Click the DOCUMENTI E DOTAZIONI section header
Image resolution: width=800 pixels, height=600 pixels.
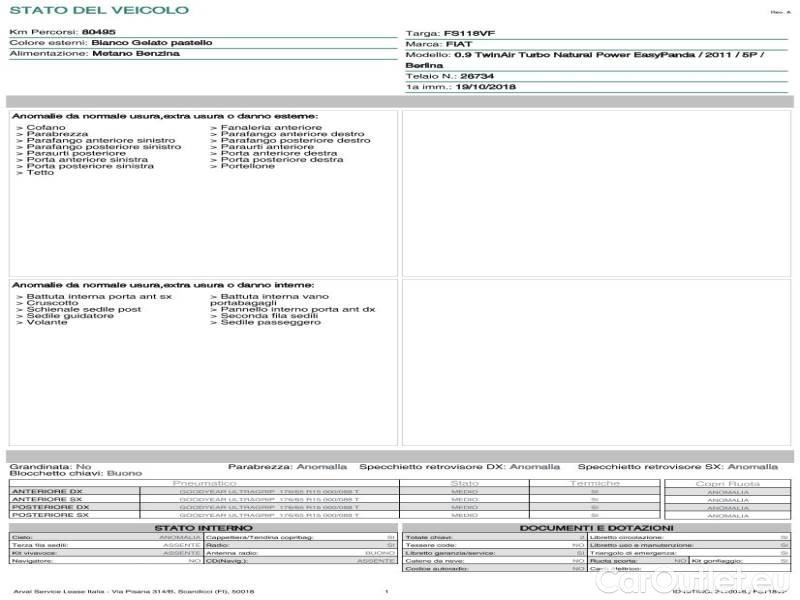point(596,528)
